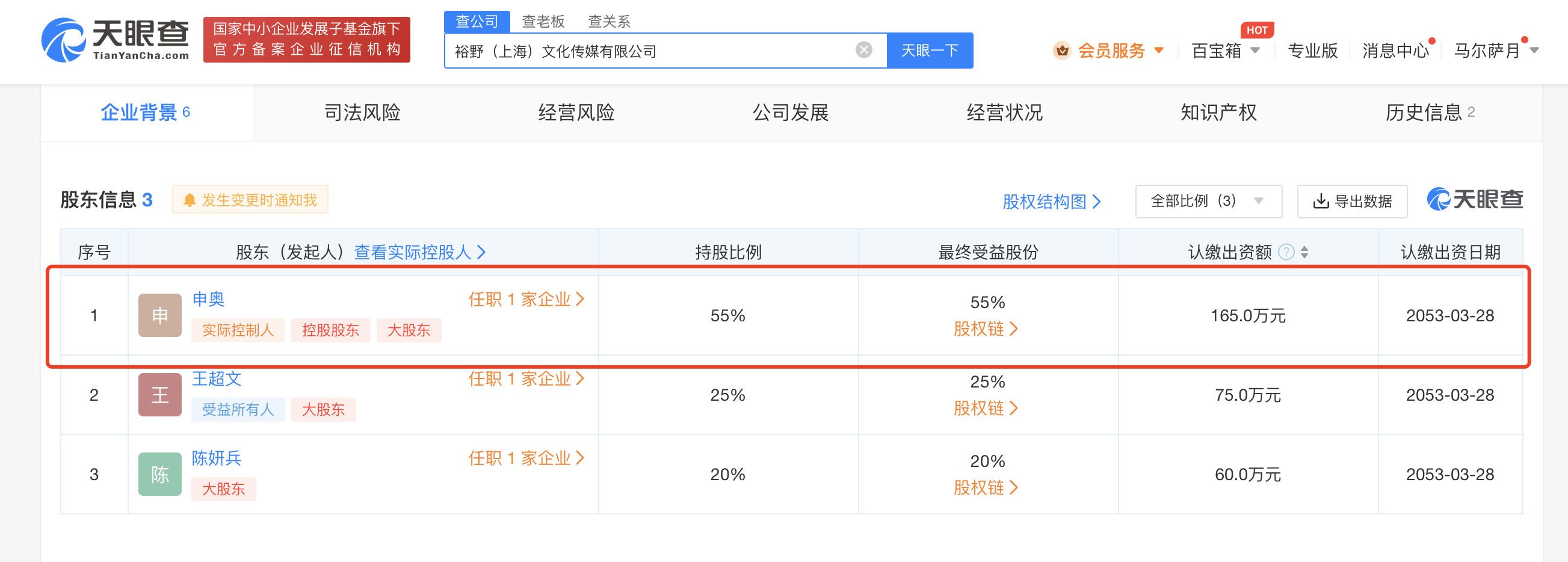The height and width of the screenshot is (562, 1568).
Task: Click the 受益所有人 tag under 王超文
Action: (x=238, y=409)
